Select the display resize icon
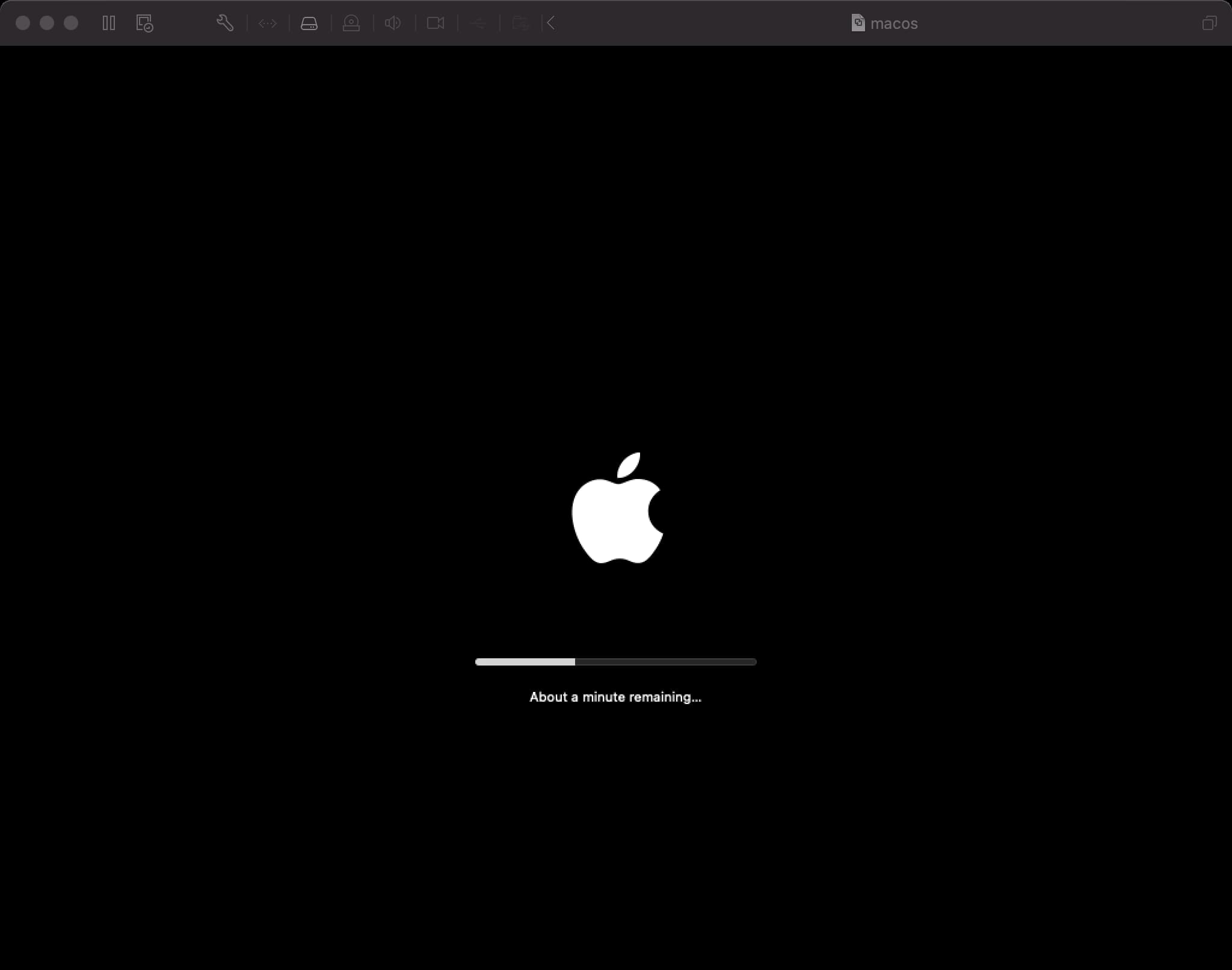This screenshot has height=970, width=1232. point(267,23)
